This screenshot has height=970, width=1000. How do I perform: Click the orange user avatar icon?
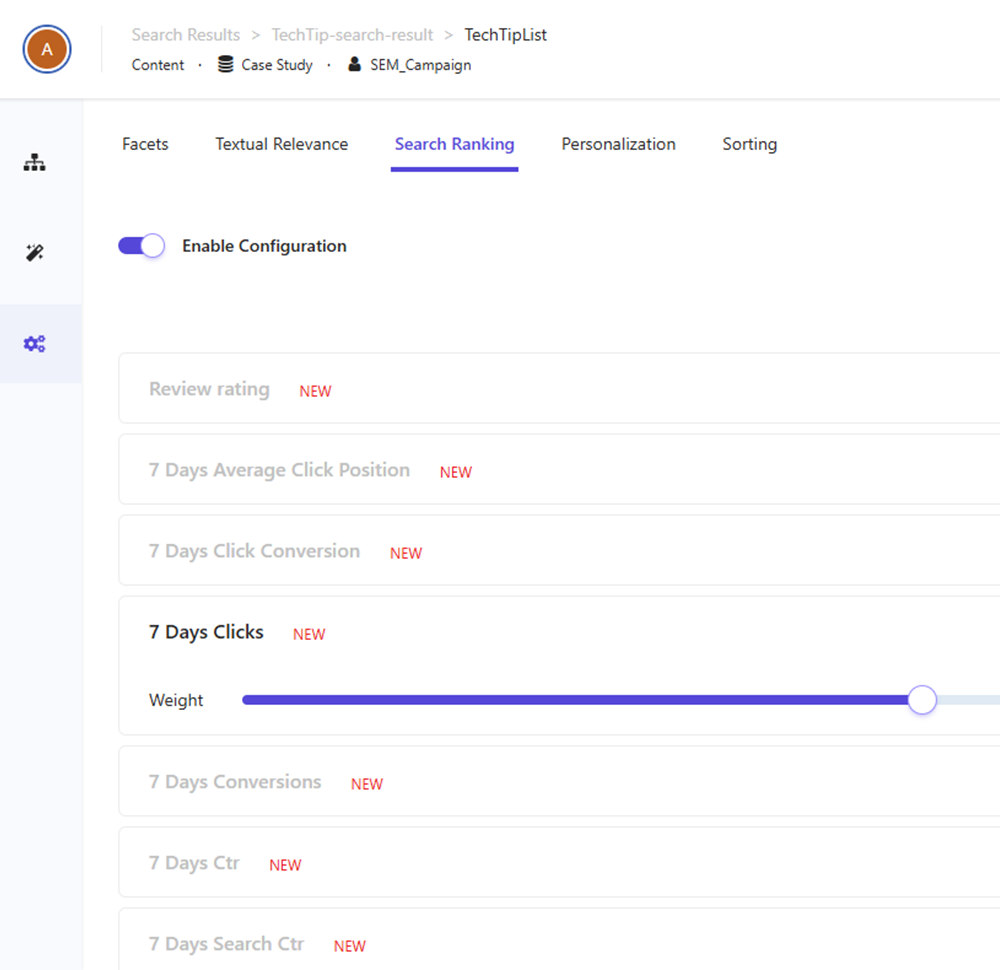click(47, 49)
